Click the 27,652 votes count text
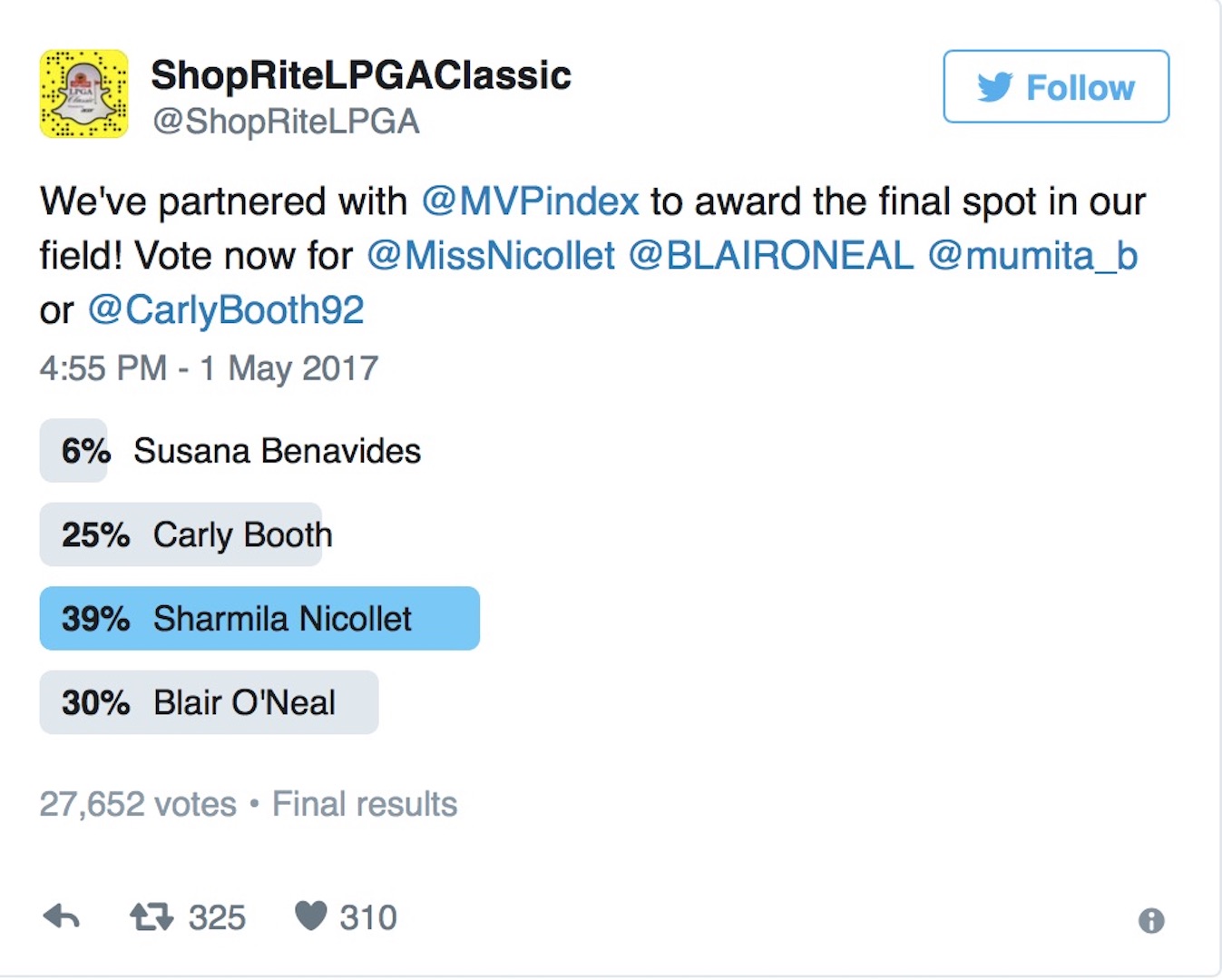 138,804
